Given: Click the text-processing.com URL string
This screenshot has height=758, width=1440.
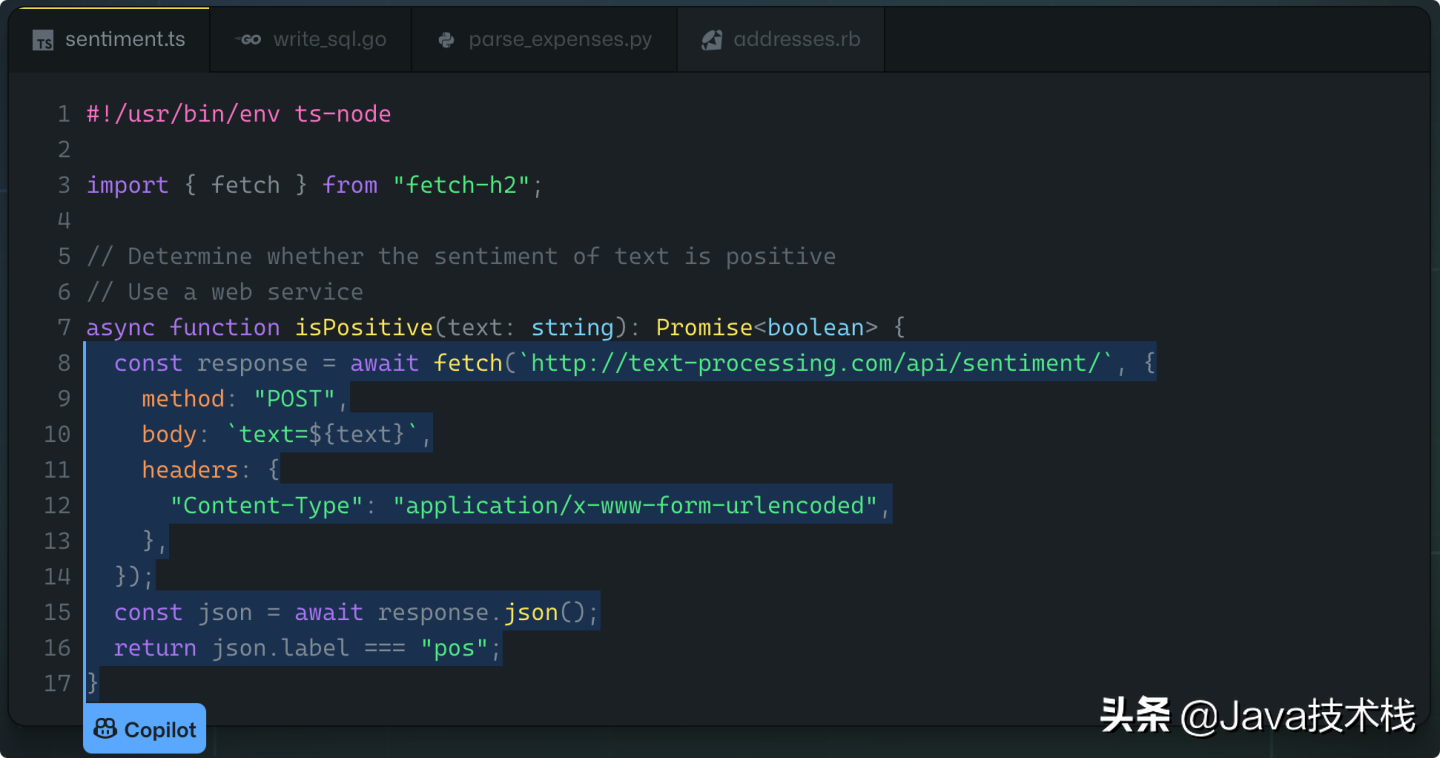Looking at the screenshot, I should [x=815, y=363].
